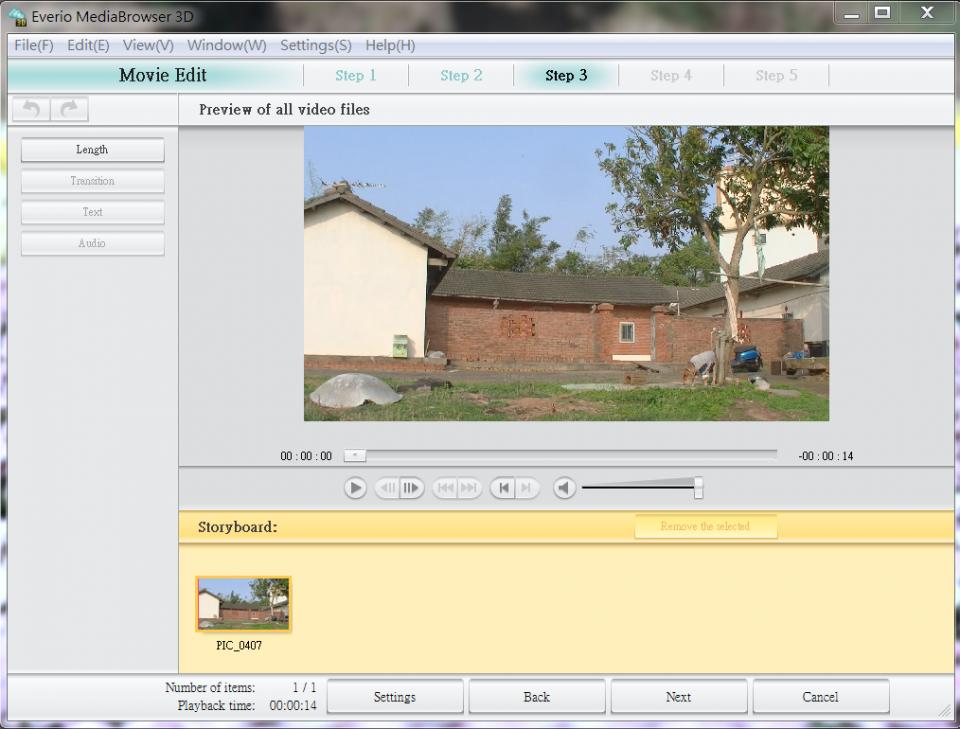
Task: Click the fast forward icon
Action: click(x=469, y=488)
